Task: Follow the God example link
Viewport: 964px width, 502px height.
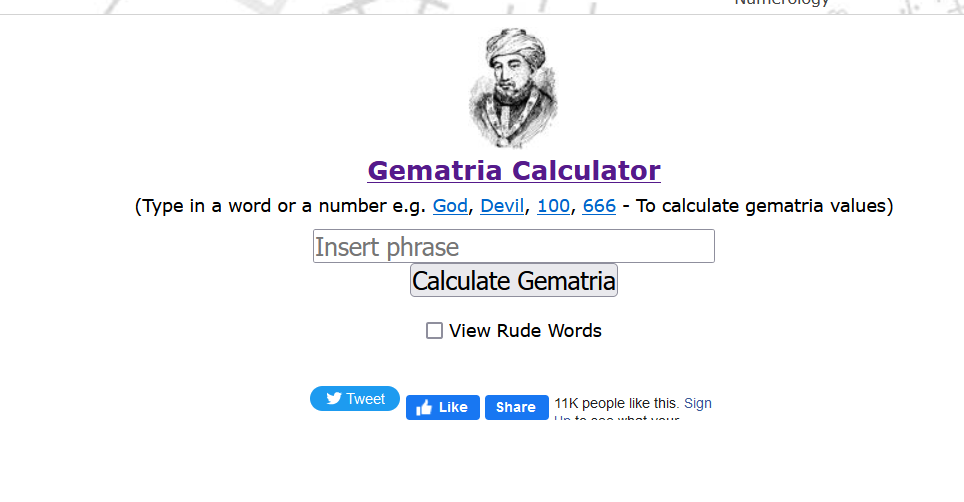Action: point(450,207)
